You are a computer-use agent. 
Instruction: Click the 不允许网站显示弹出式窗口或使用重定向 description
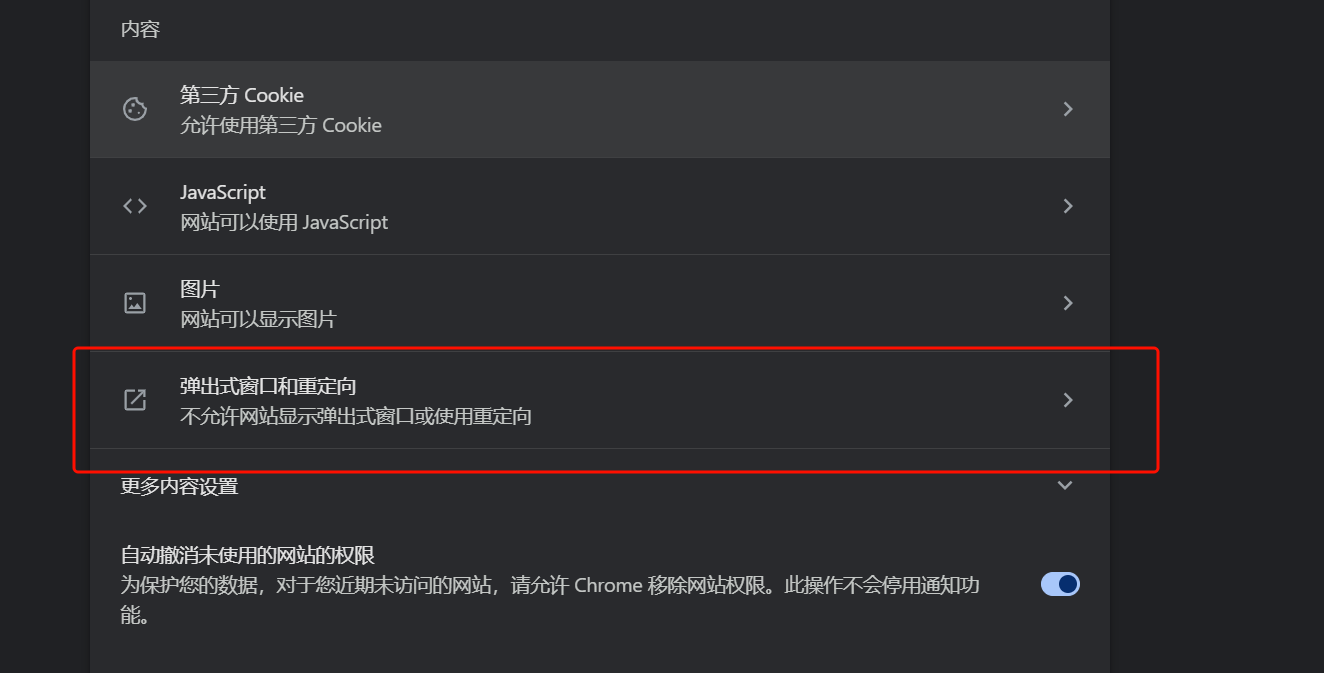tap(355, 416)
